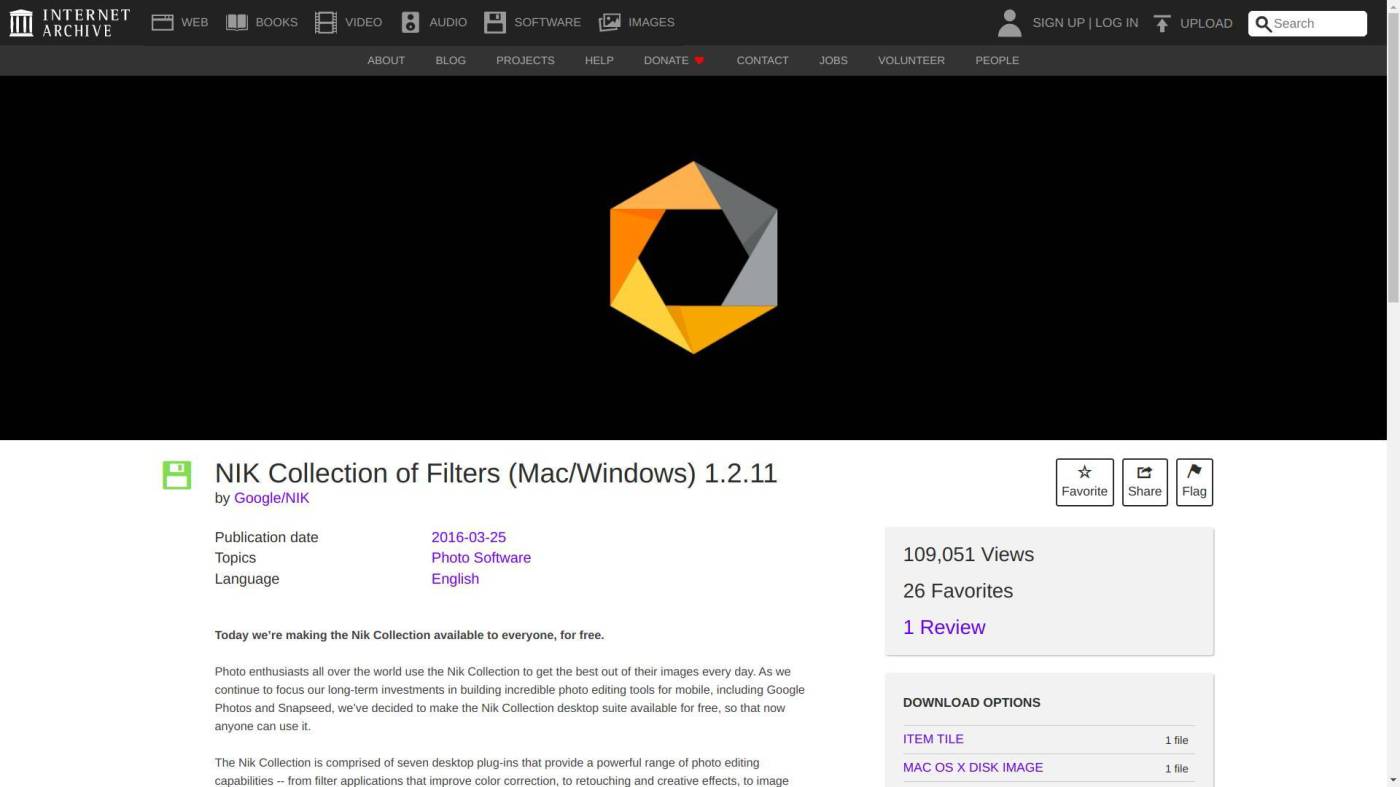Click the upload arrow icon
This screenshot has width=1400, height=787.
pos(1162,23)
